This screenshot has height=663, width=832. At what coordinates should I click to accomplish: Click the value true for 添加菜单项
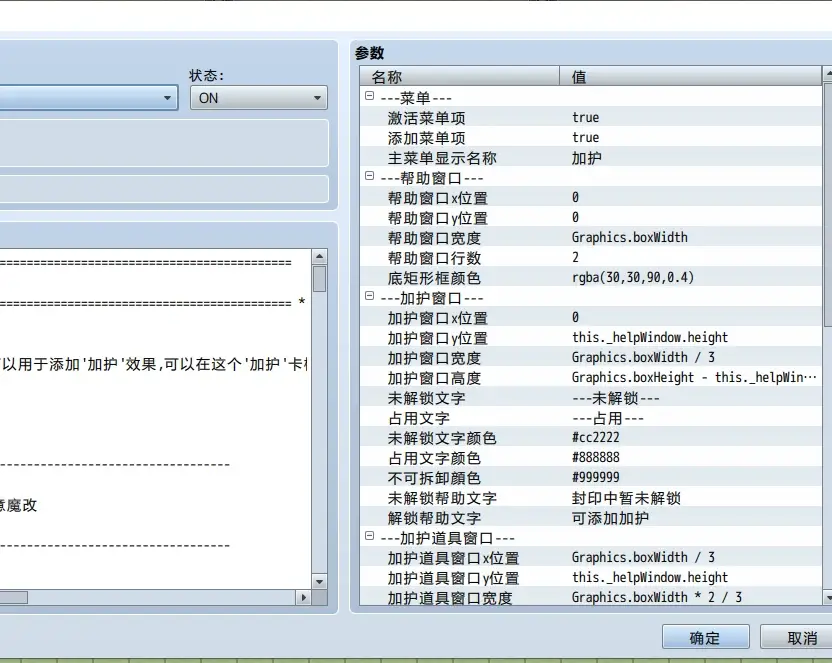point(586,137)
